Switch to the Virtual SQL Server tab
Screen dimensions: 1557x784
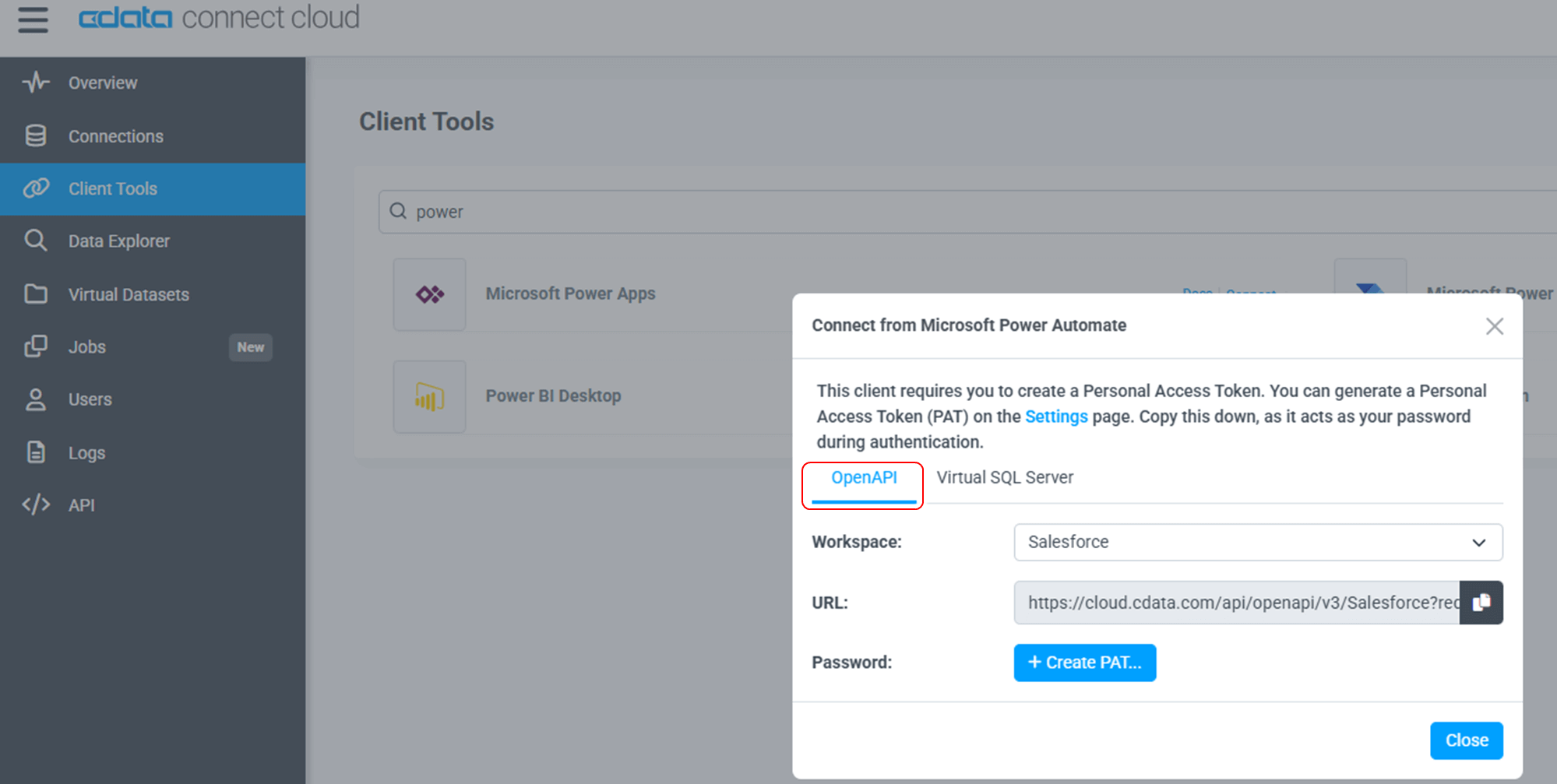(1004, 478)
